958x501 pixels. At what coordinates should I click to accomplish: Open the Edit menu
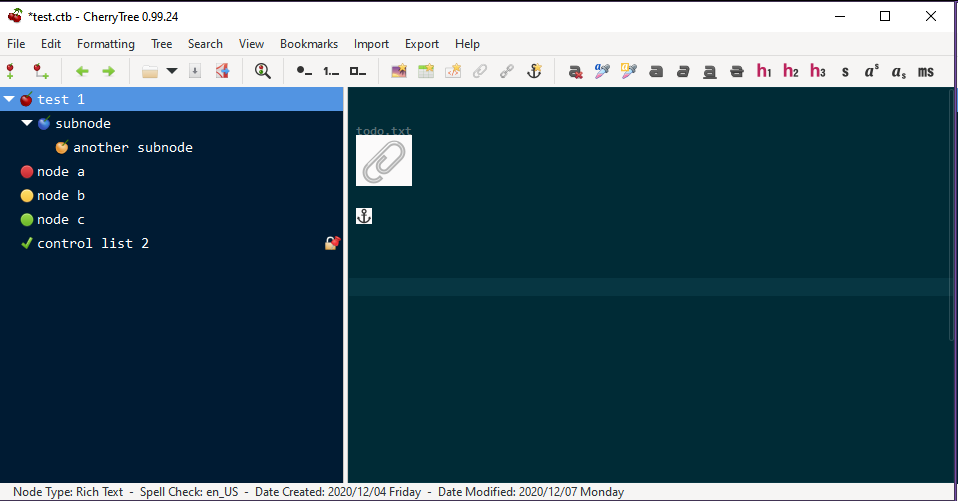51,44
